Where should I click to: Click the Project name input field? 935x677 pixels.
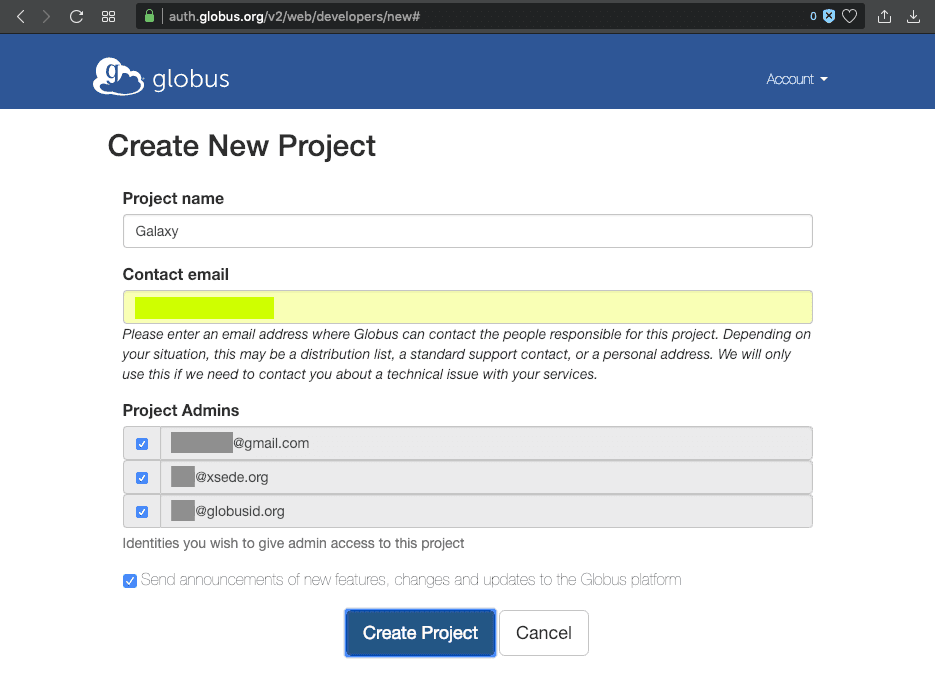(x=467, y=231)
